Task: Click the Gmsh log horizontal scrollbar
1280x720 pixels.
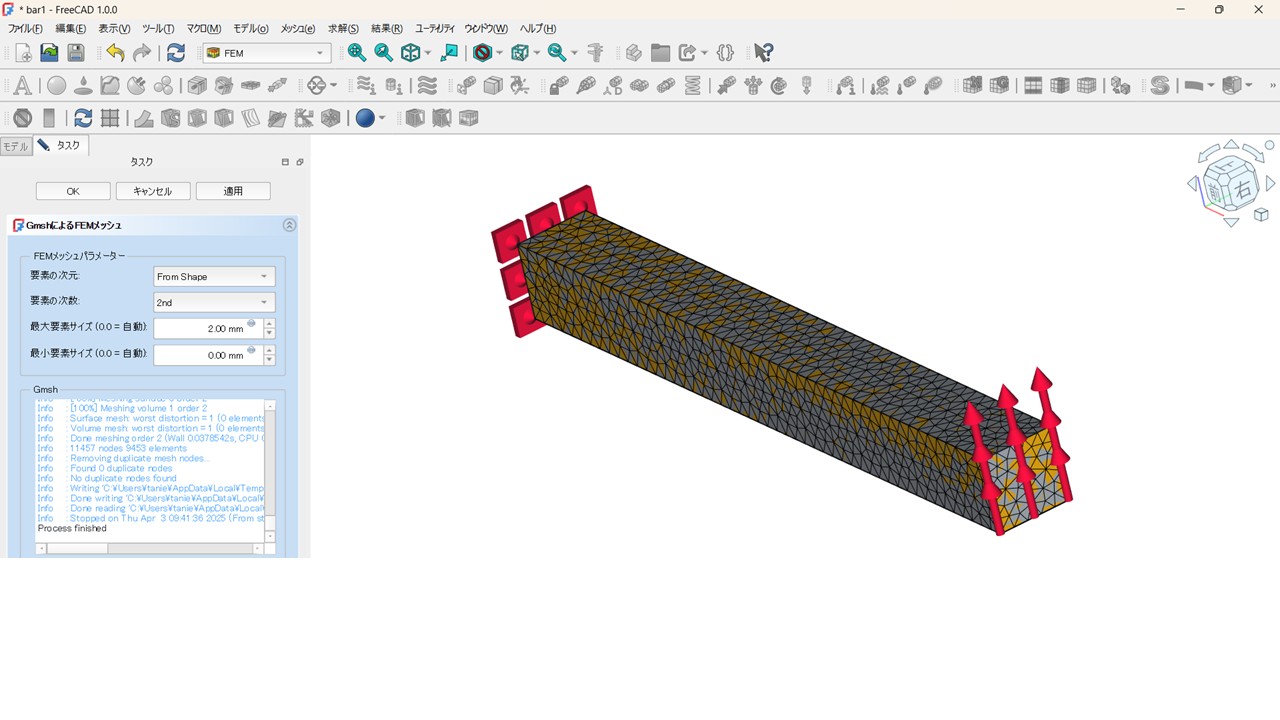Action: click(x=150, y=549)
